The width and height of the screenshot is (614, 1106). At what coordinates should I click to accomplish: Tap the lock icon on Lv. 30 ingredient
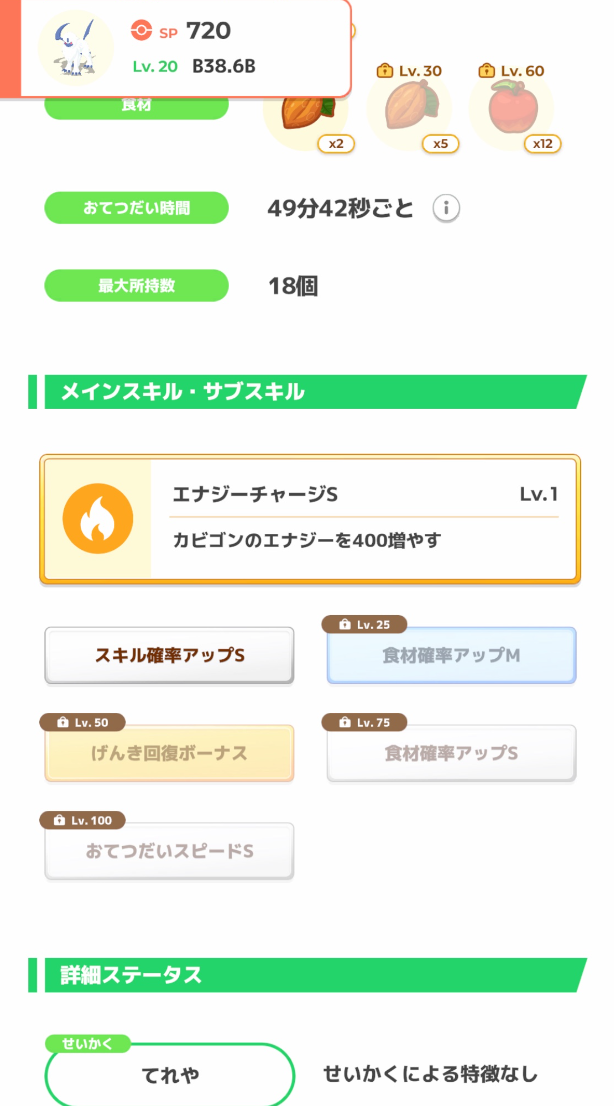point(384,71)
